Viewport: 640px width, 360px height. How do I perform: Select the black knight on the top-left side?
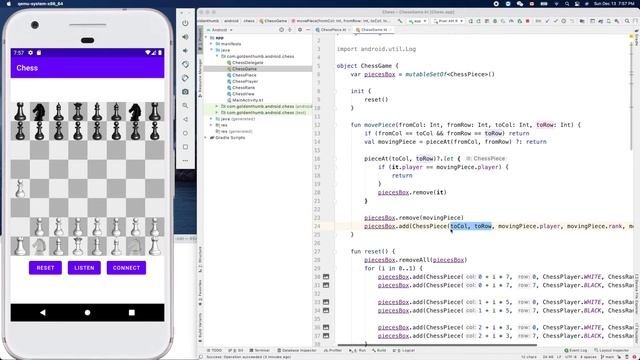click(39, 111)
